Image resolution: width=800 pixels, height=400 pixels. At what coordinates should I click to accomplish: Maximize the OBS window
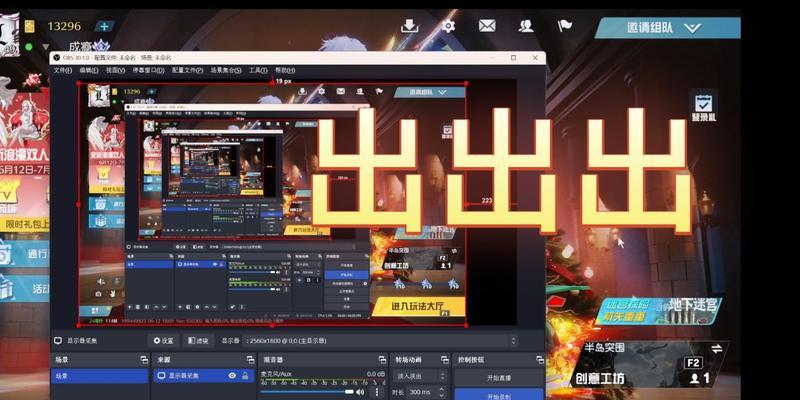(514, 58)
